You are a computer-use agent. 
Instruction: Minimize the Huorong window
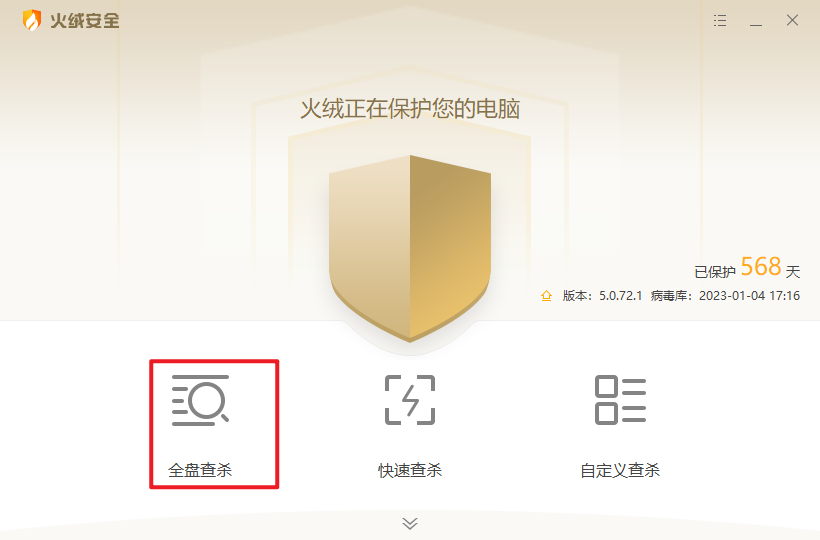[x=756, y=21]
